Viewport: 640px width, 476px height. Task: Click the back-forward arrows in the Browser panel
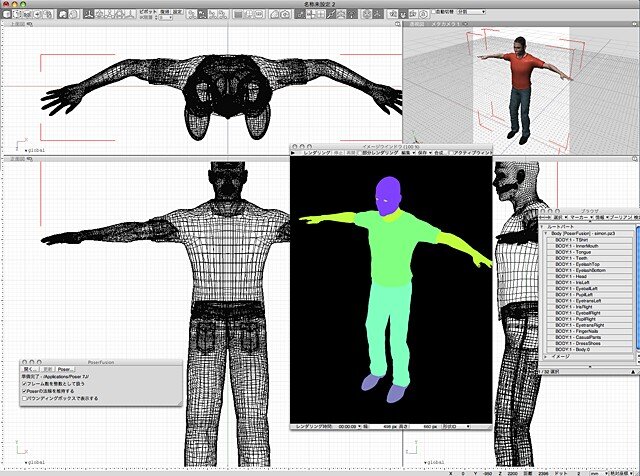tap(545, 218)
